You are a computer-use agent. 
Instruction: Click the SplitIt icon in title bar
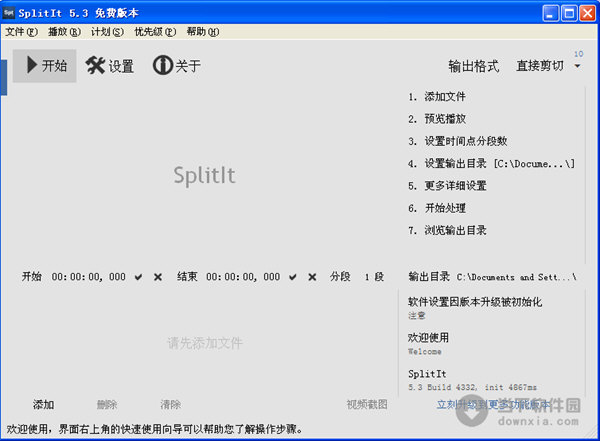[8, 13]
